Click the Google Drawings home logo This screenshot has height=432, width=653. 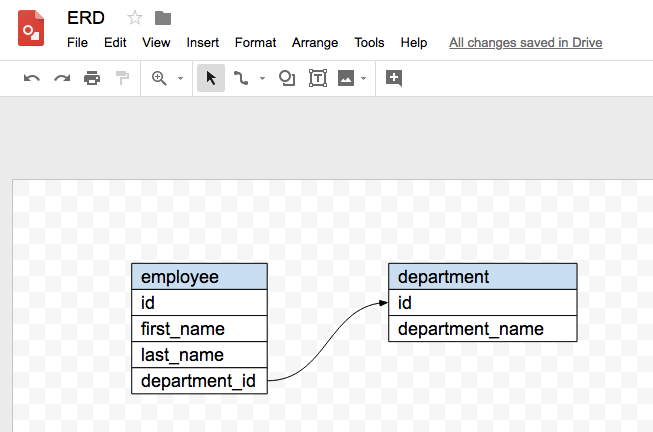pos(31,28)
